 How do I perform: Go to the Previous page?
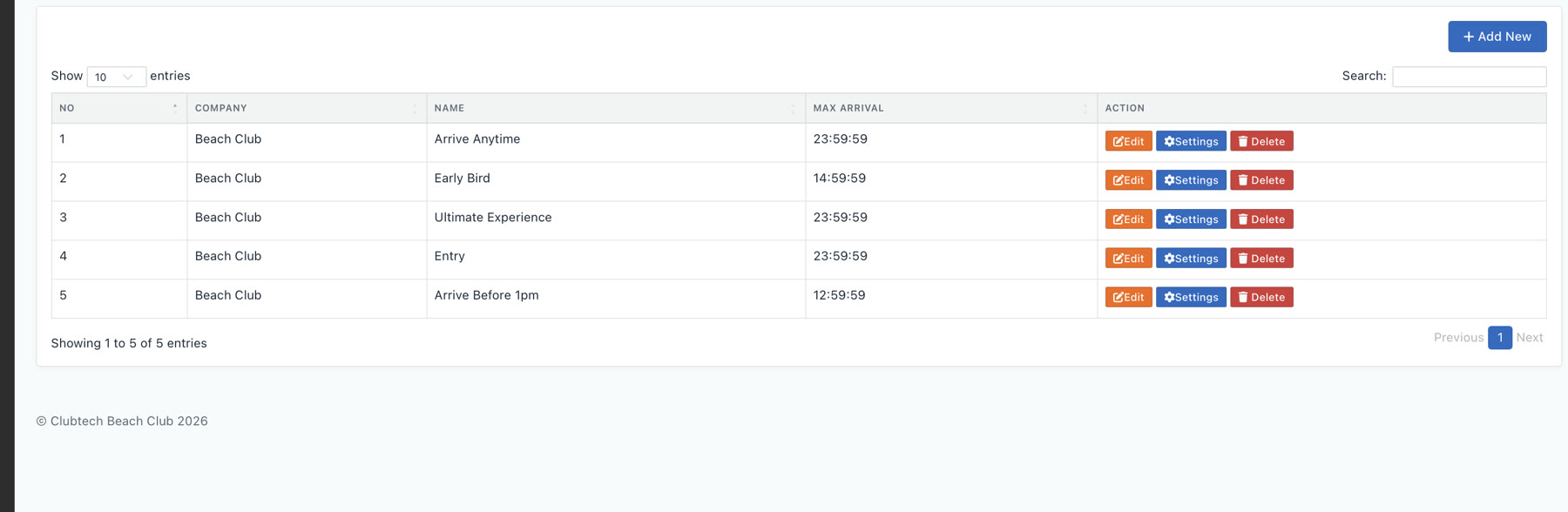tap(1458, 338)
